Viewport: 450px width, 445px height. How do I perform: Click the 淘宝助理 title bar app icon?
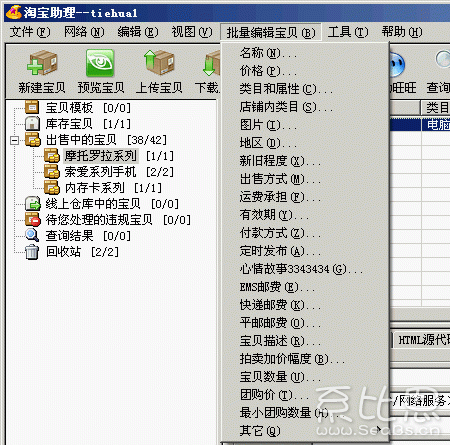pos(14,12)
